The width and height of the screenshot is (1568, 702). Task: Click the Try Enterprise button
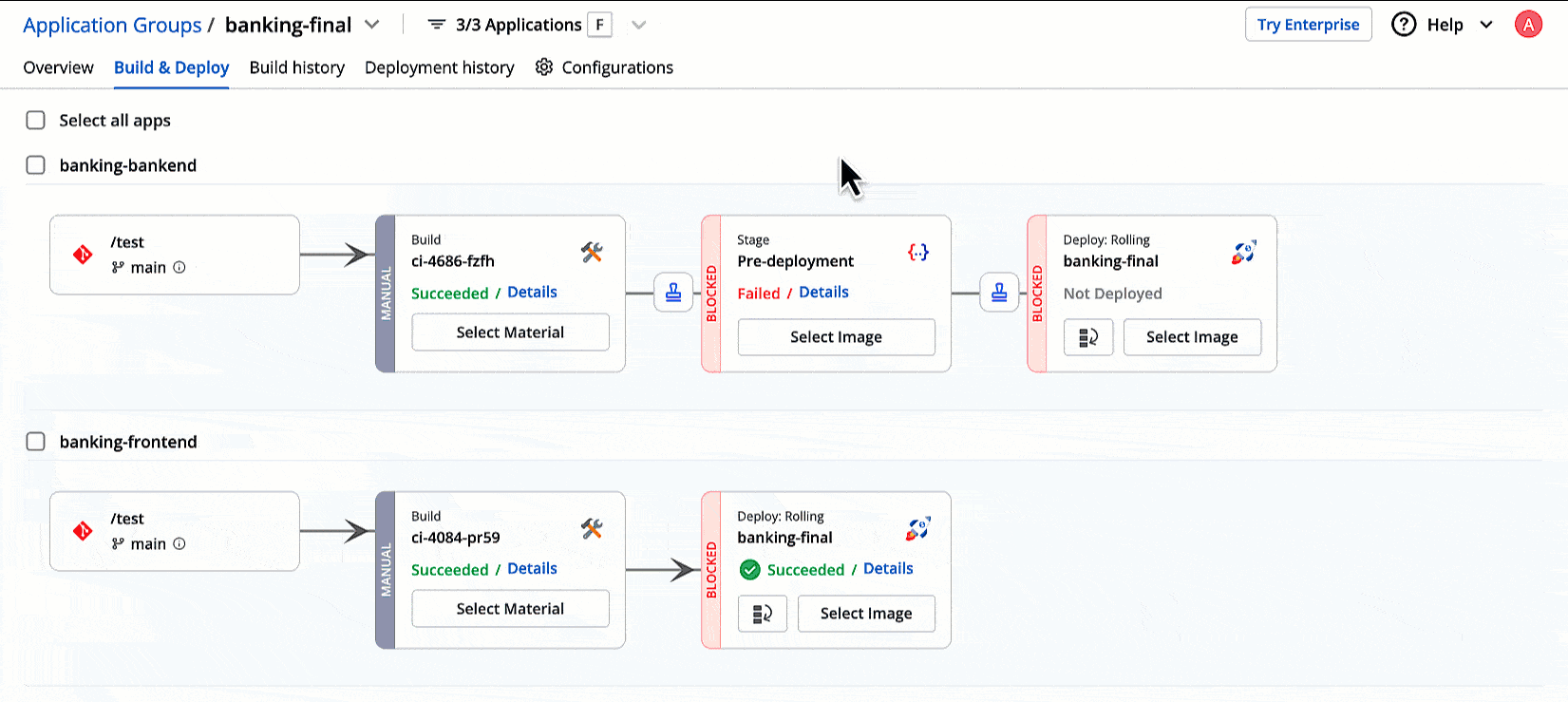[x=1308, y=25]
